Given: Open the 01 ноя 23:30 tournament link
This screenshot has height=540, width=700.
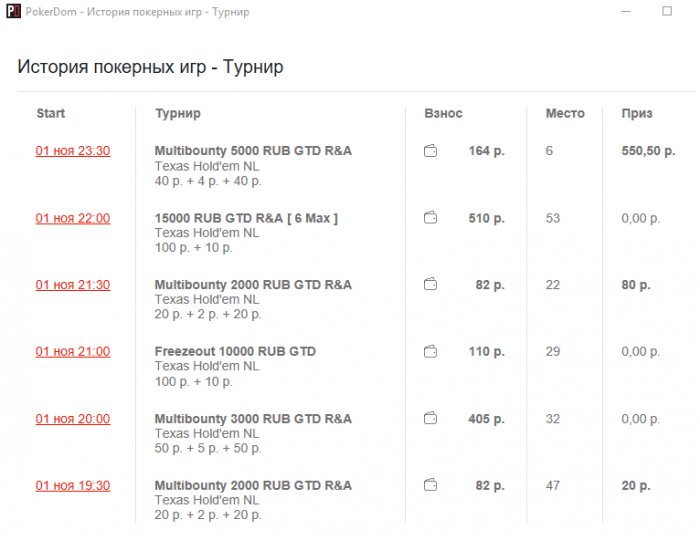Looking at the screenshot, I should [x=73, y=151].
